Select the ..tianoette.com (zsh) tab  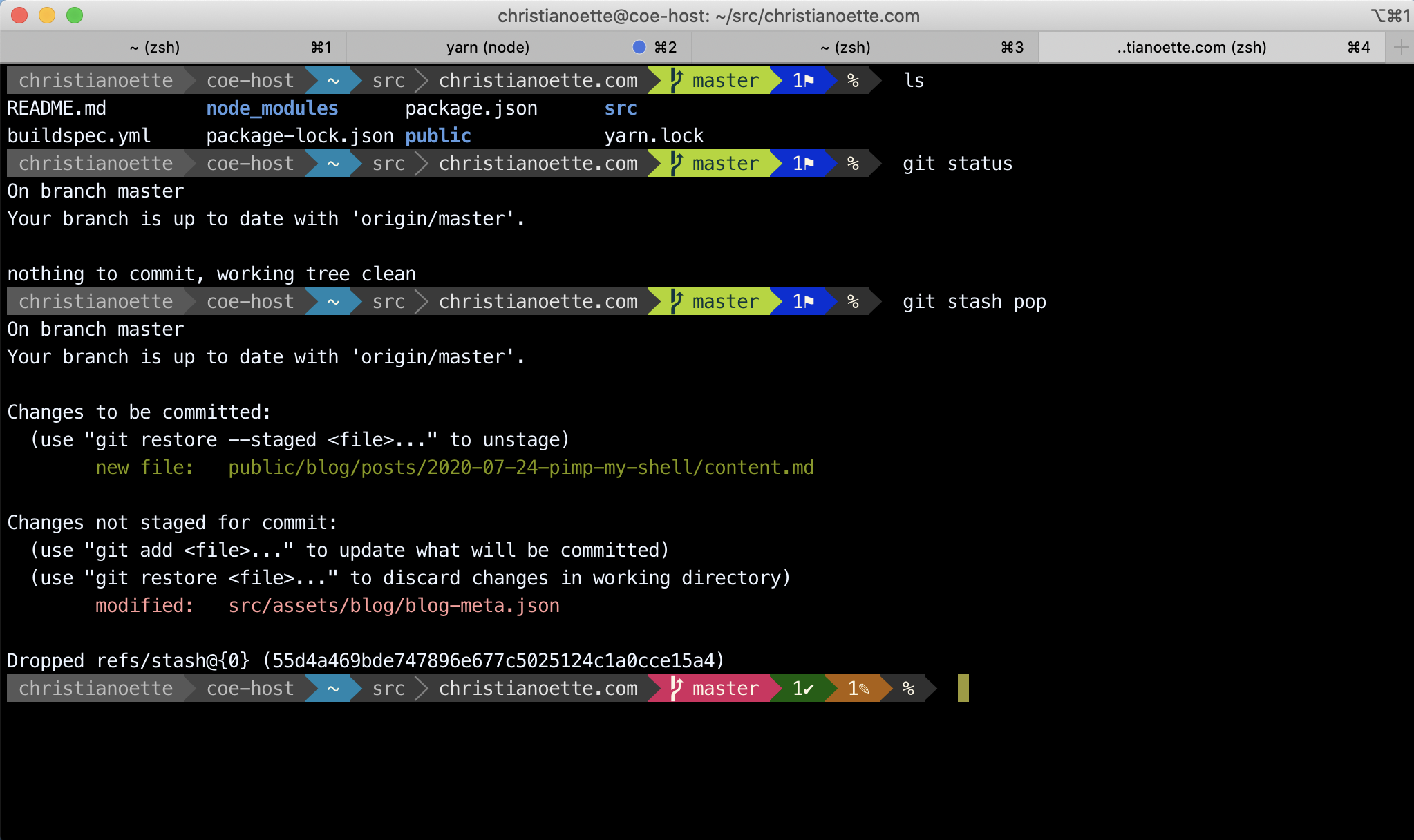[1191, 47]
